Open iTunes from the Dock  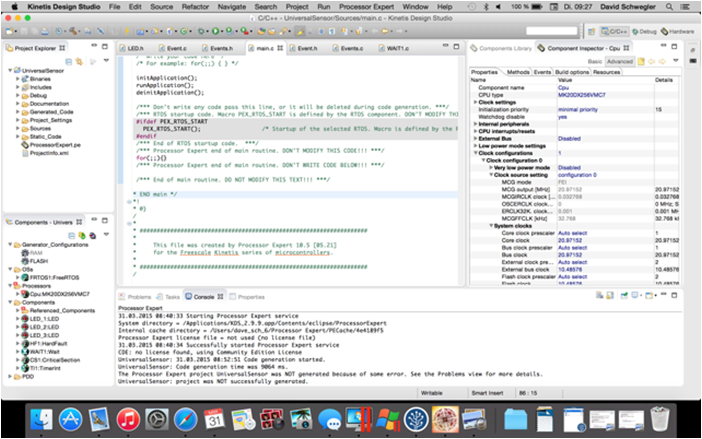point(128,420)
